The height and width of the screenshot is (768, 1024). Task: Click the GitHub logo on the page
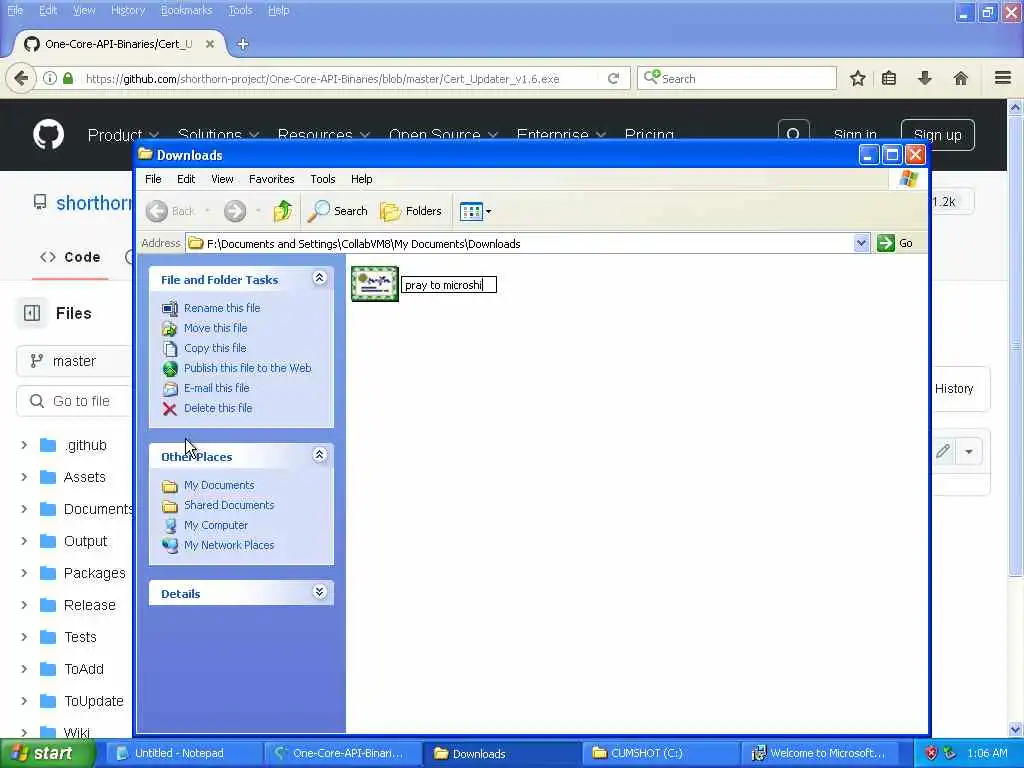[48, 134]
